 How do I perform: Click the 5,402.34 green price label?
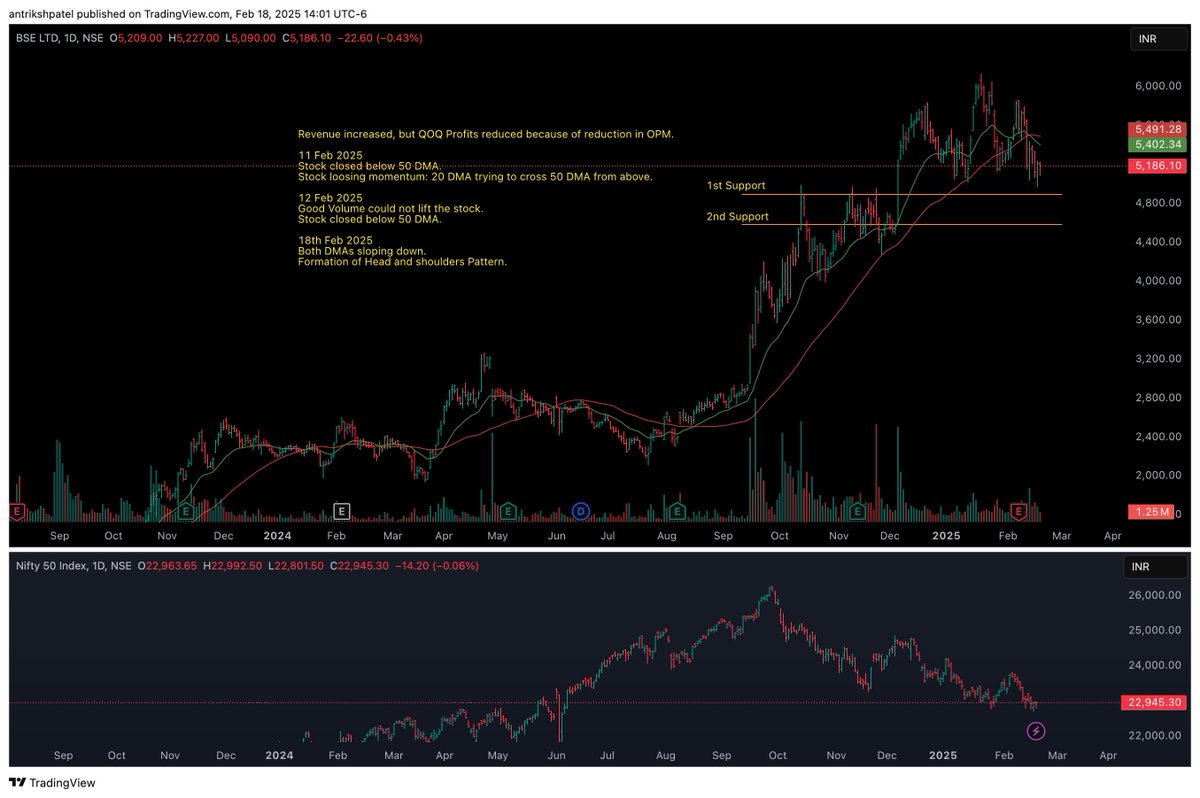point(1157,145)
